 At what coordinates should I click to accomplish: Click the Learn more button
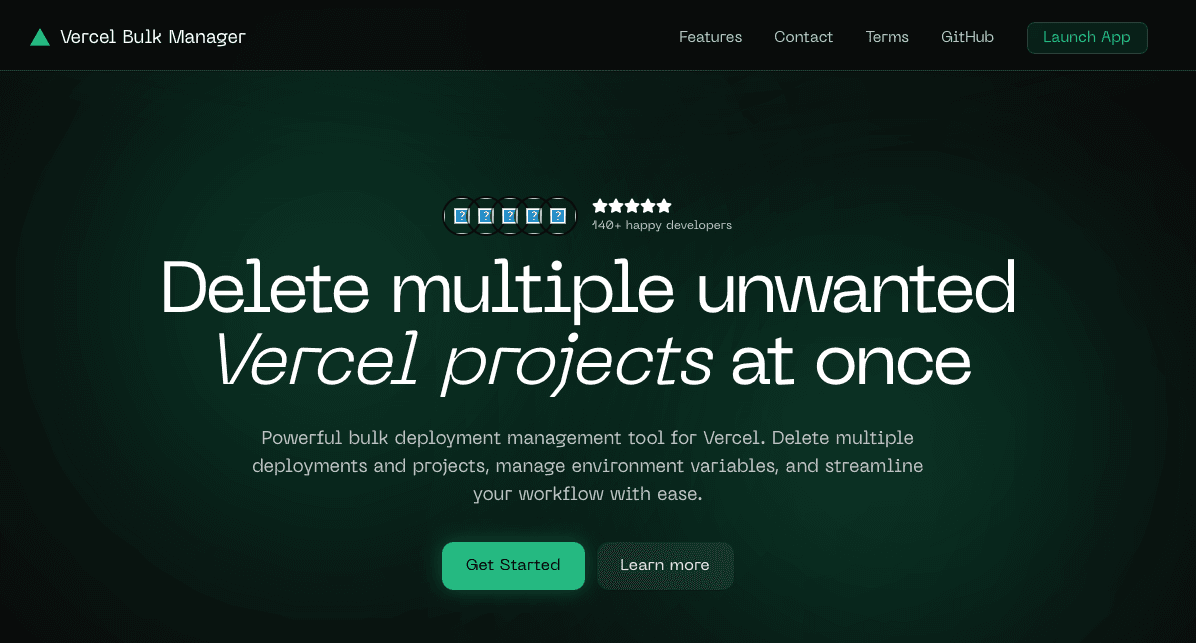[665, 565]
